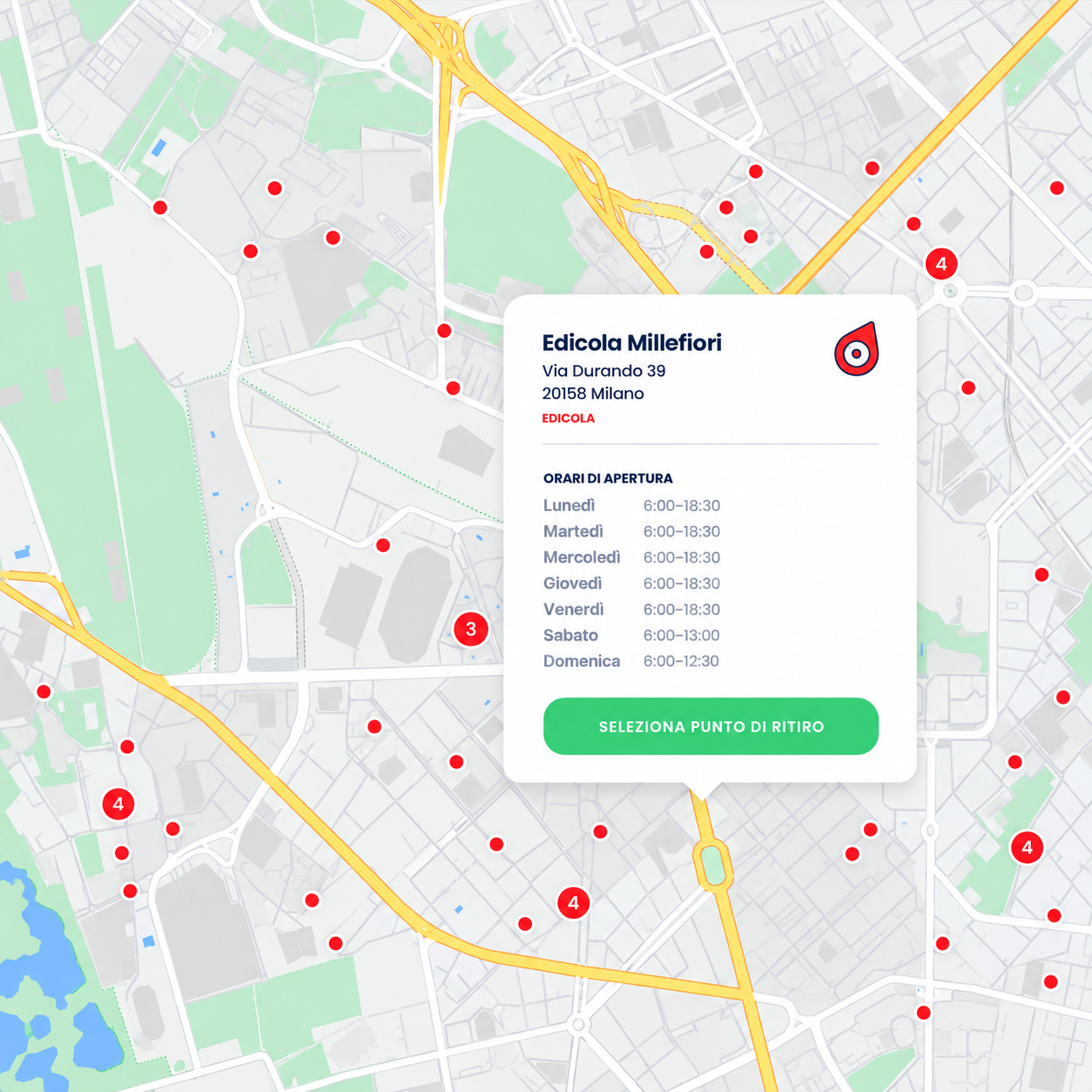This screenshot has width=1092, height=1092.
Task: Open the cluster marker labeled 3
Action: click(471, 629)
